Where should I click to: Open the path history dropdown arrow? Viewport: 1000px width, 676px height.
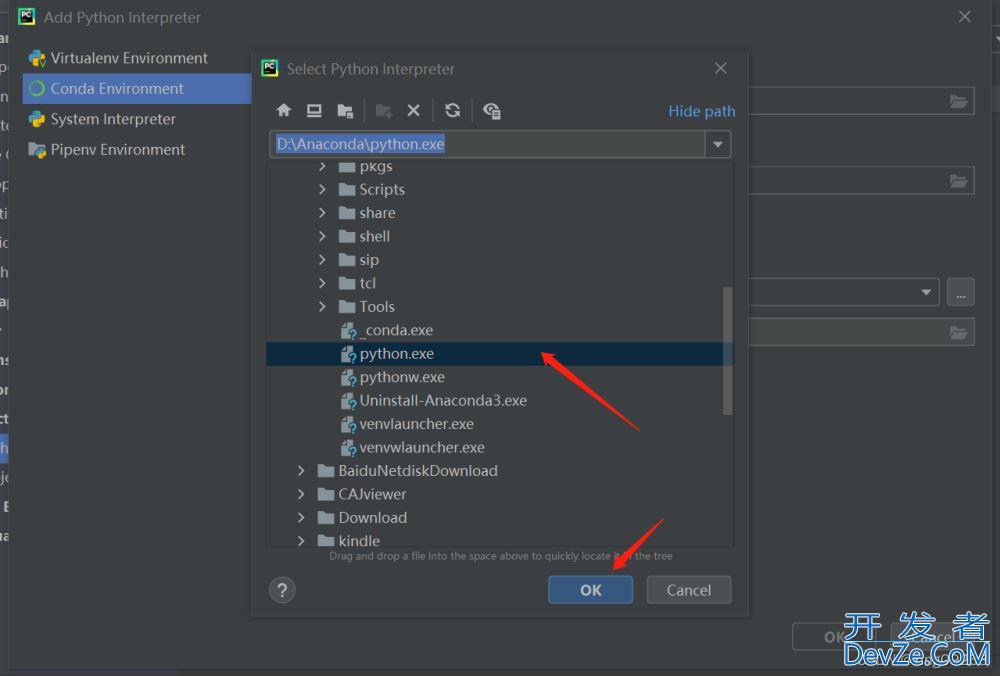pos(717,144)
